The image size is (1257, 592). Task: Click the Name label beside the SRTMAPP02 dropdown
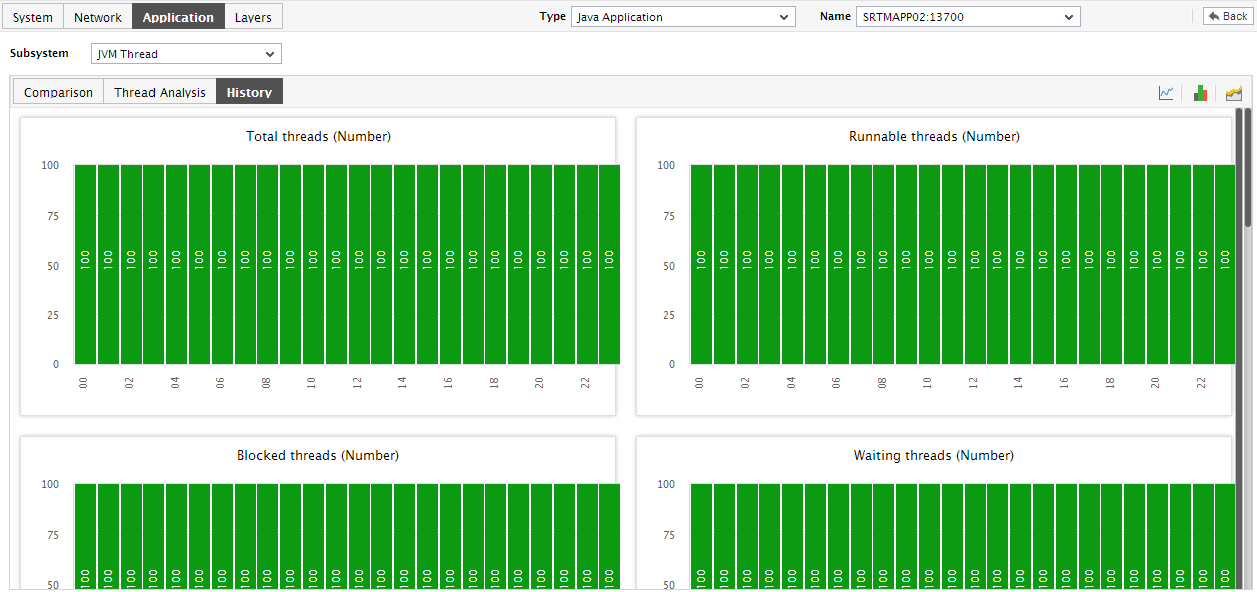[835, 16]
